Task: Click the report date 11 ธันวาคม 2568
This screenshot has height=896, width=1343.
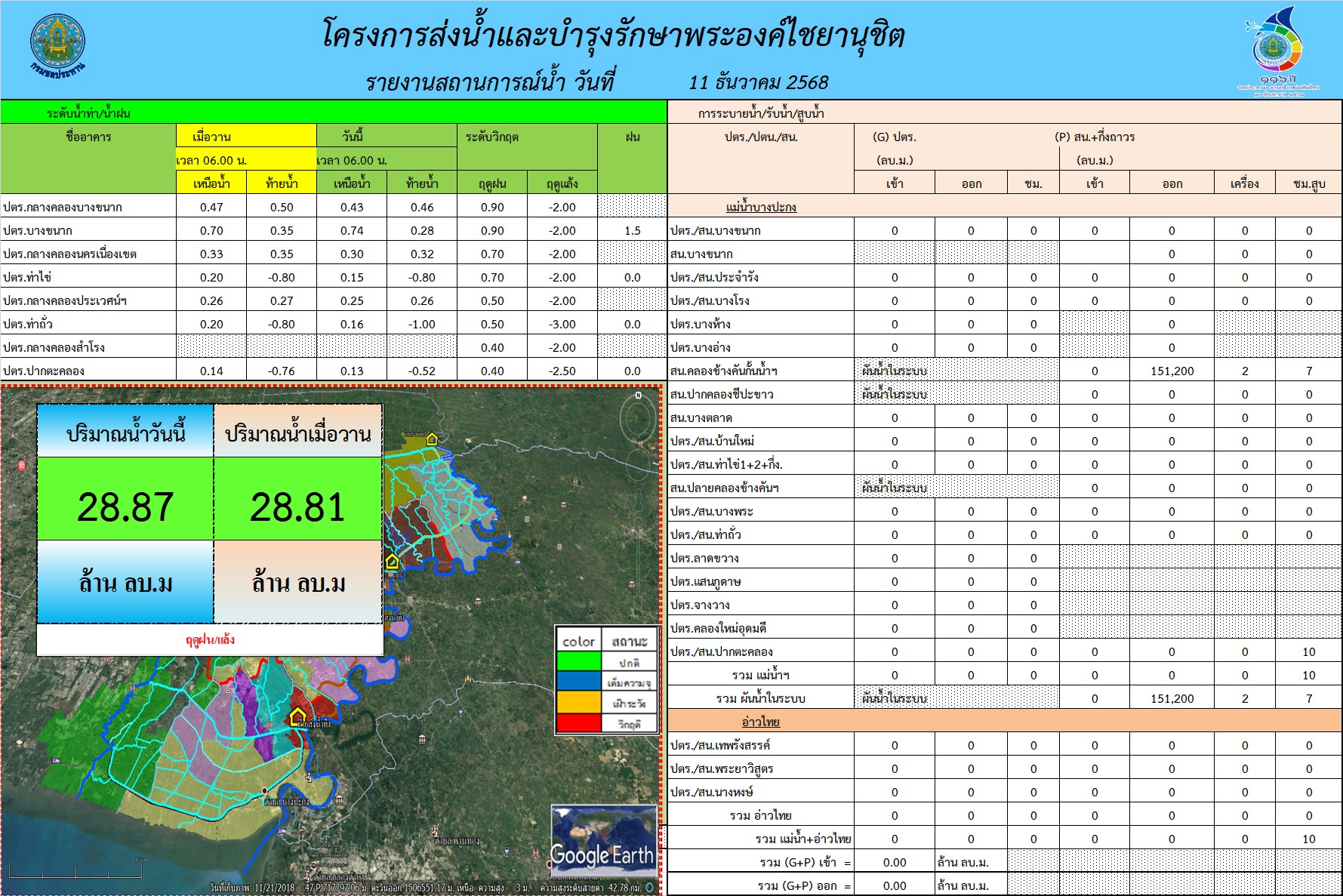Action: (x=759, y=82)
